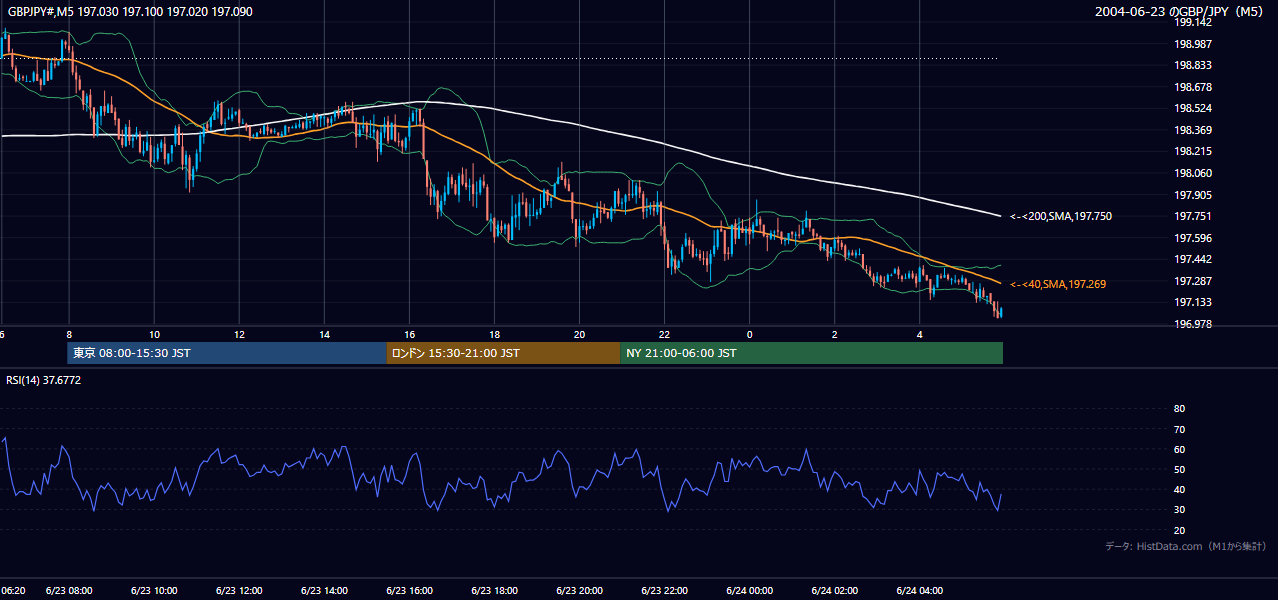
Task: Click the hour tick 22 under the chart
Action: click(x=664, y=334)
